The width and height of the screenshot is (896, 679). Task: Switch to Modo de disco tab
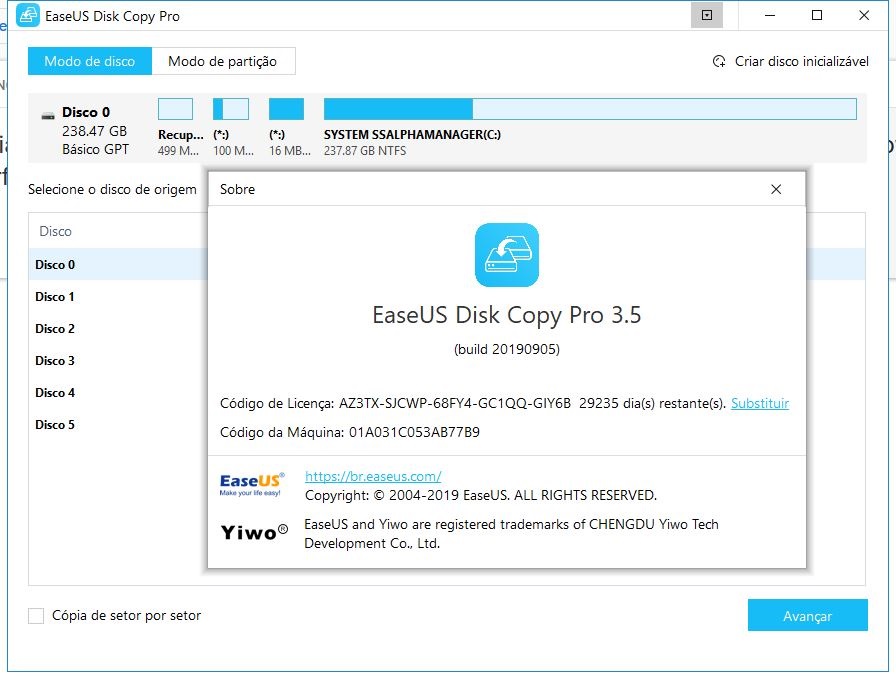[90, 61]
